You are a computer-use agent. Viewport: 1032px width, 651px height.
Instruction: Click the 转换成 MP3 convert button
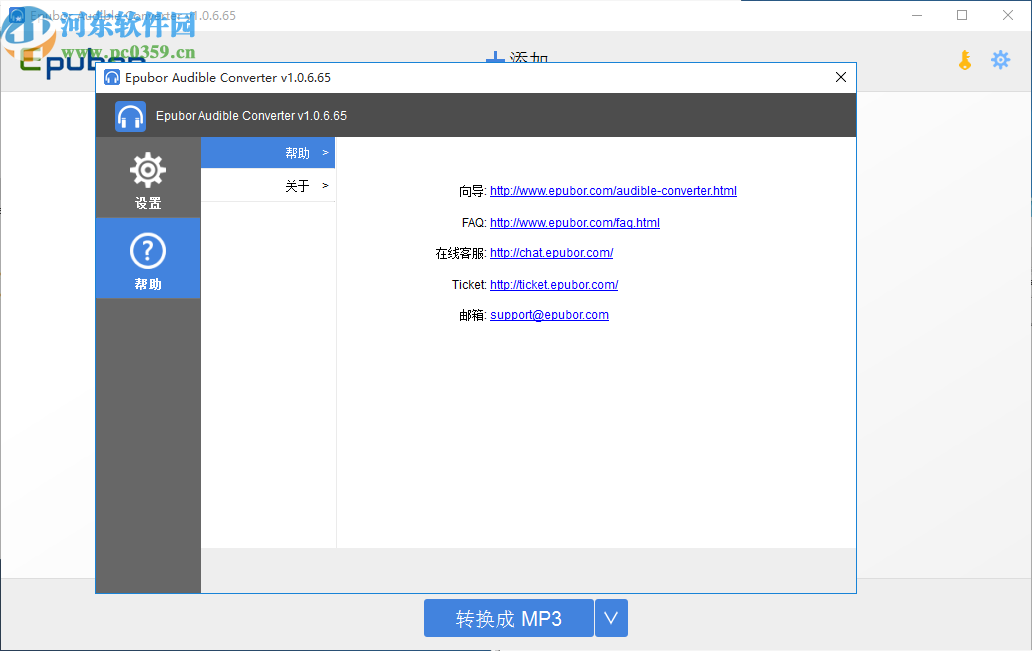point(509,618)
